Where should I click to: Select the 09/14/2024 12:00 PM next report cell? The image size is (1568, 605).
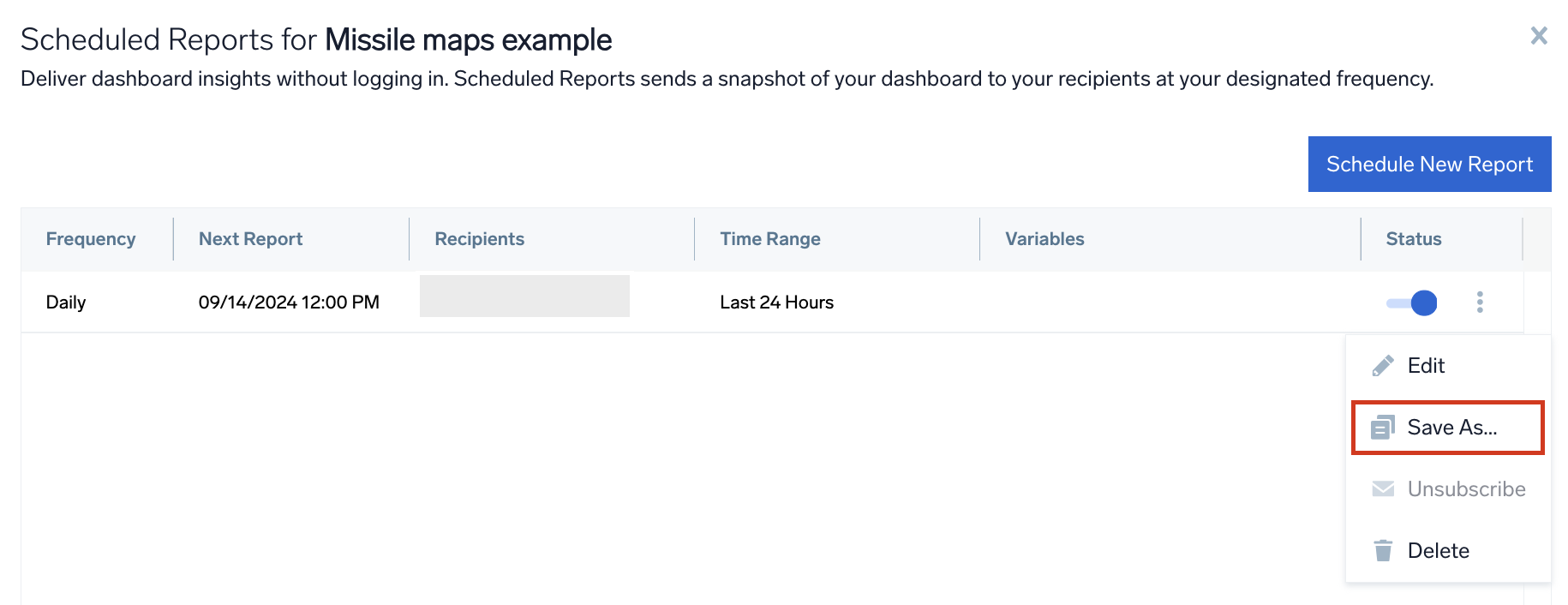pyautogui.click(x=289, y=302)
